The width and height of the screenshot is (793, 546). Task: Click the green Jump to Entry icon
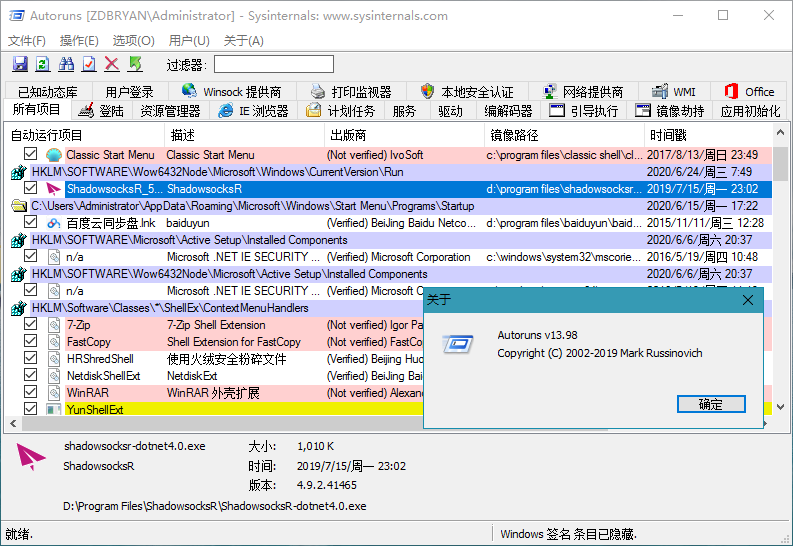135,64
